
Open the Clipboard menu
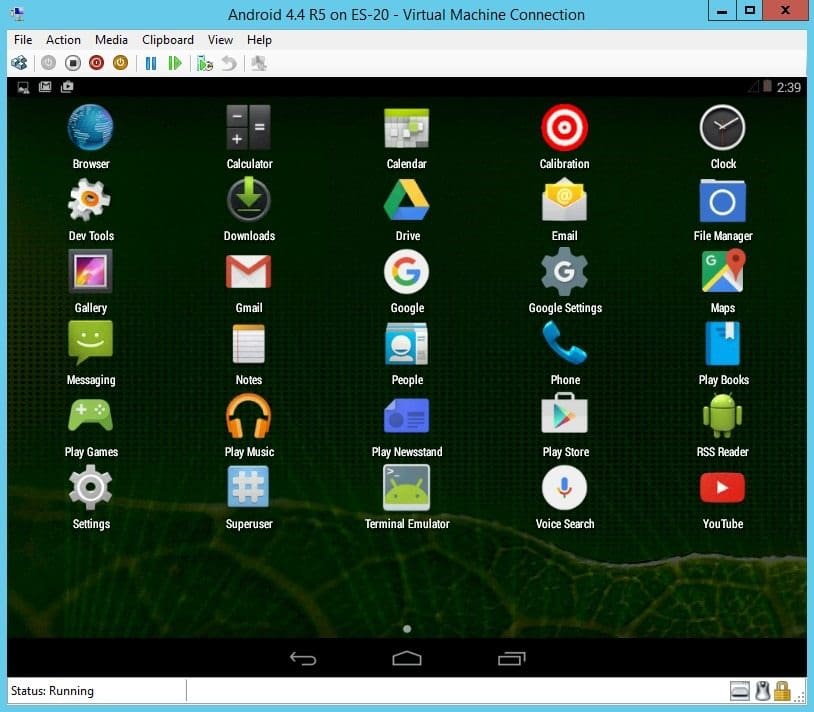[168, 40]
